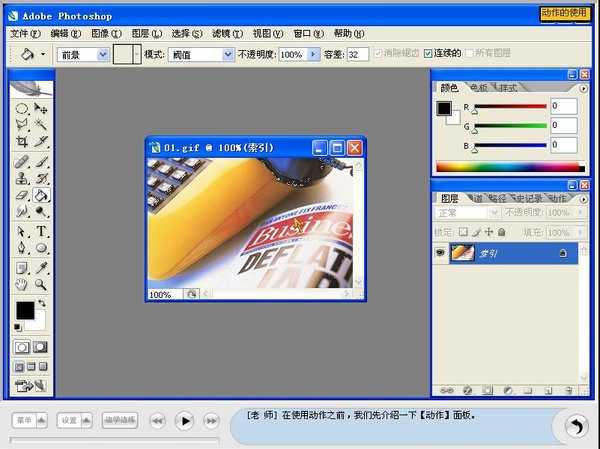Screen dimensions: 600x449
Task: Select the Type tool
Action: (x=41, y=231)
